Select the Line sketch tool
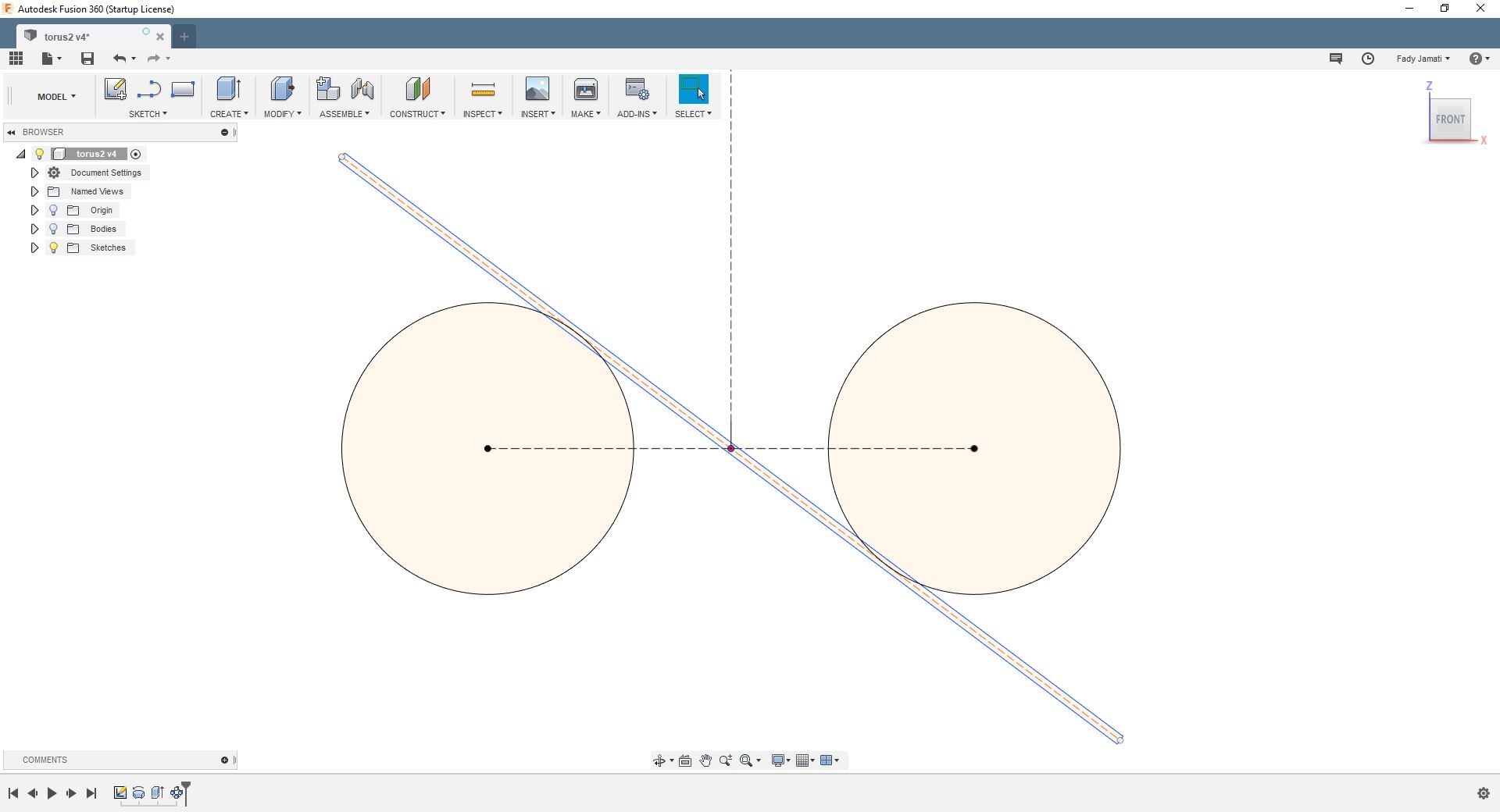This screenshot has width=1500, height=812. 148,89
